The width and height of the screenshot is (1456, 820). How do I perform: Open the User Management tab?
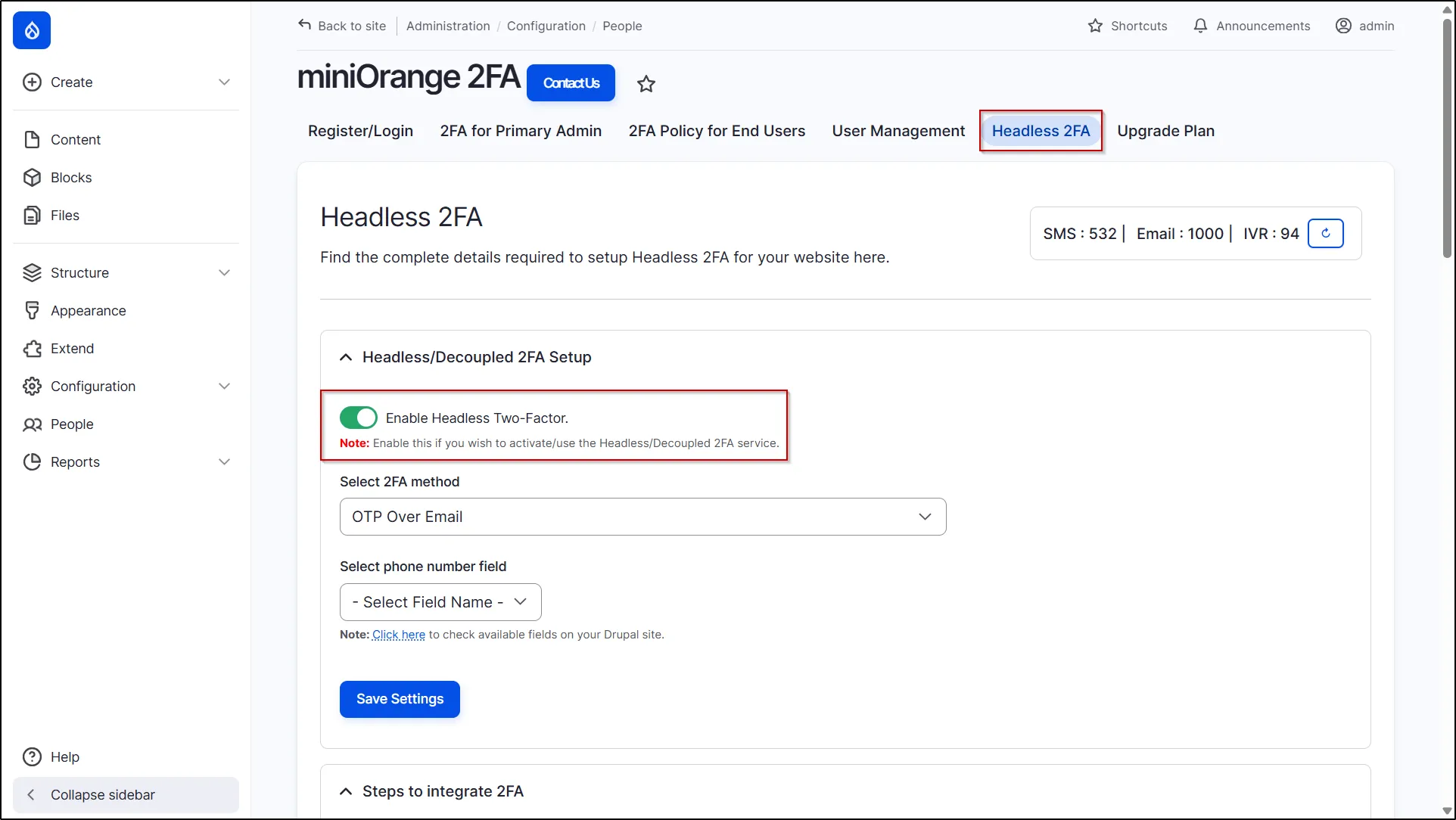pyautogui.click(x=898, y=131)
